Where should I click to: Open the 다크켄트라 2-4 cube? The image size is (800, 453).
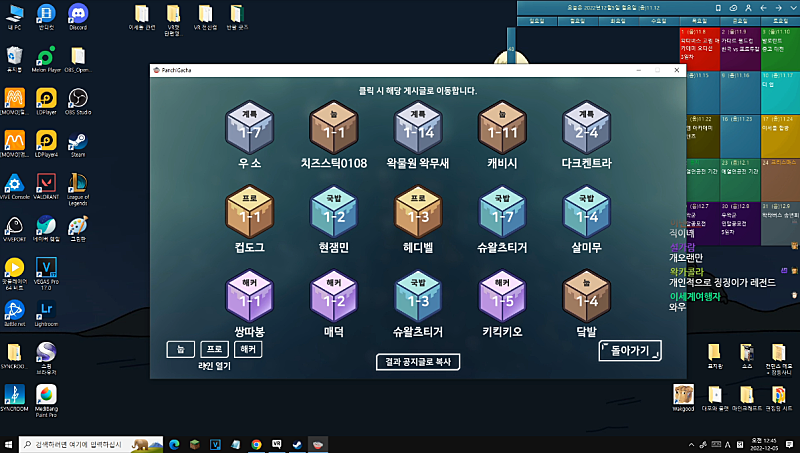point(586,128)
